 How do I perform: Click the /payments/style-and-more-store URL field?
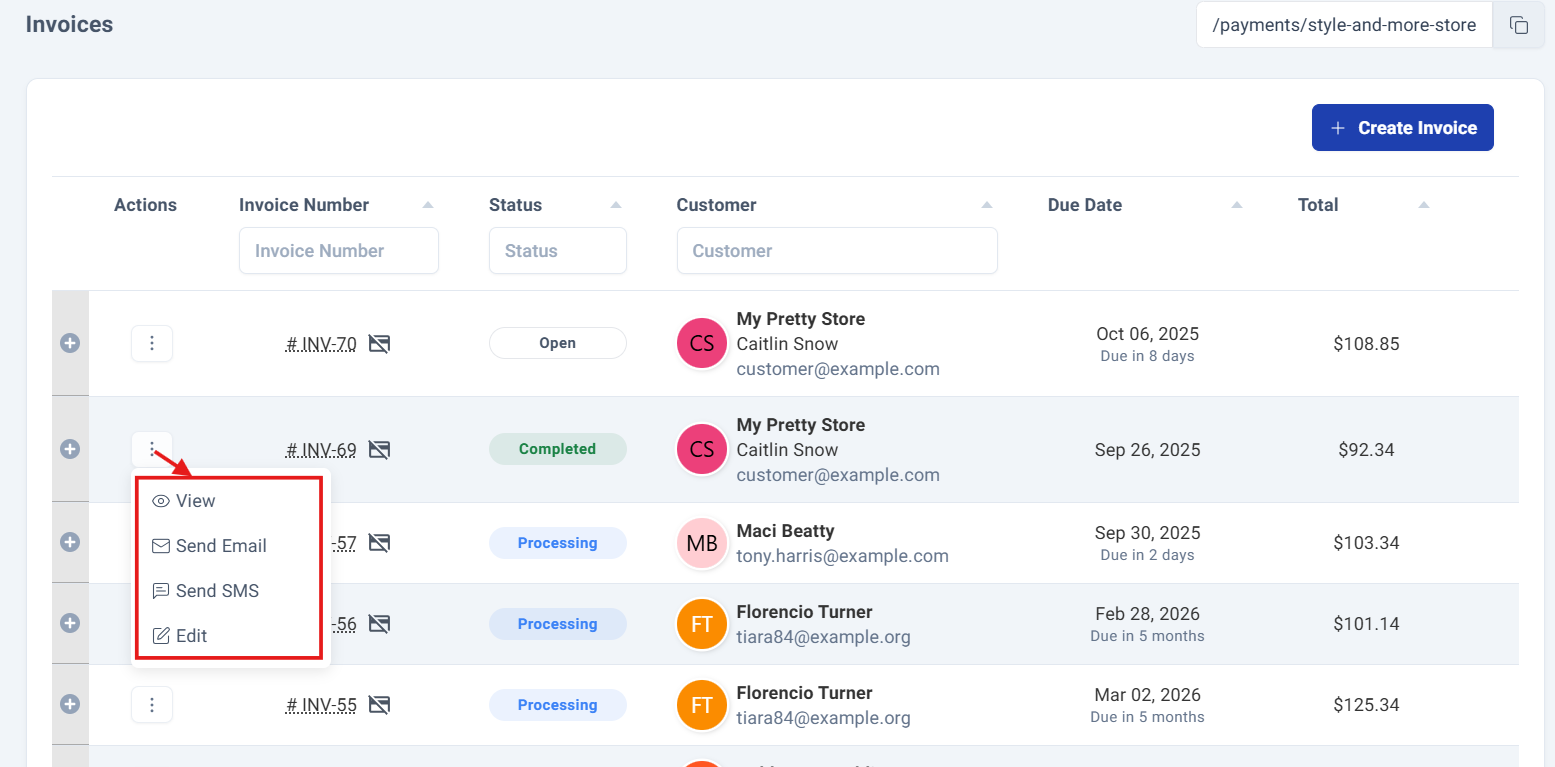click(x=1344, y=25)
